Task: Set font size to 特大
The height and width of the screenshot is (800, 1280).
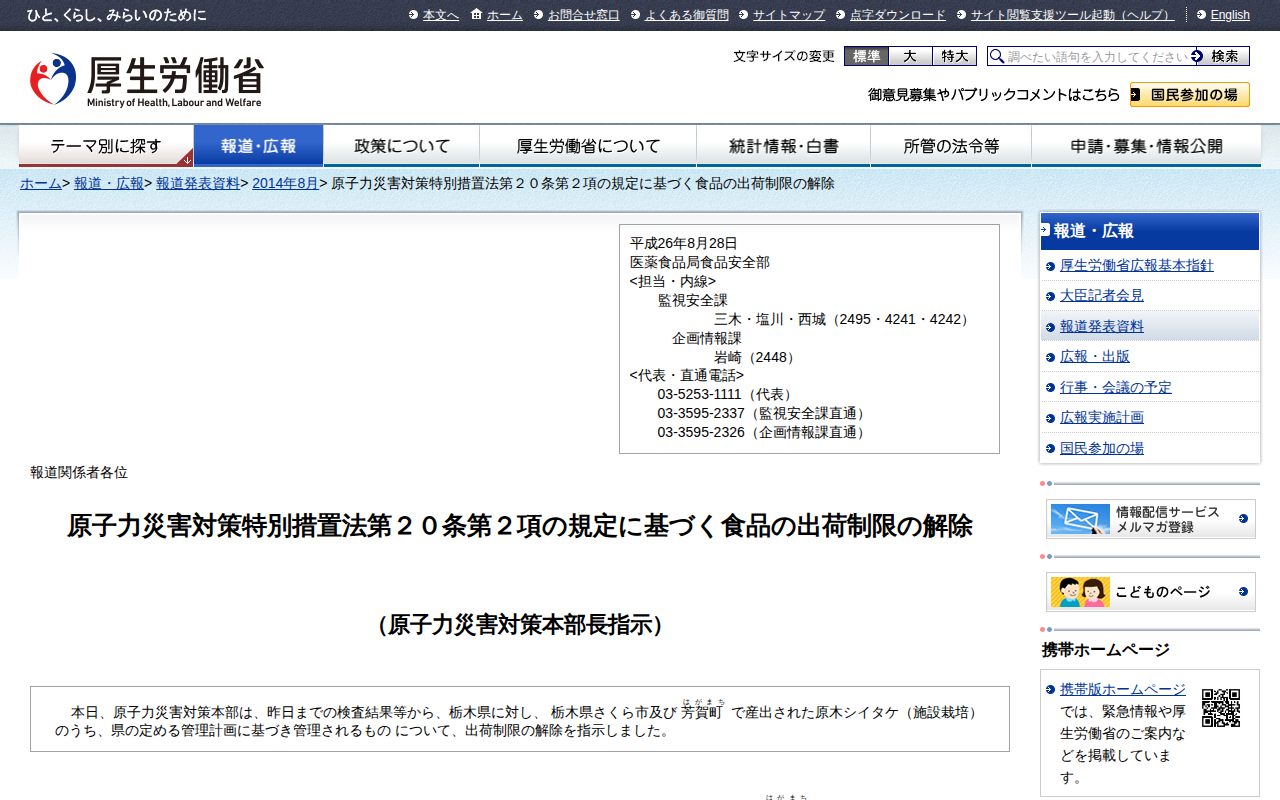Action: (x=955, y=56)
